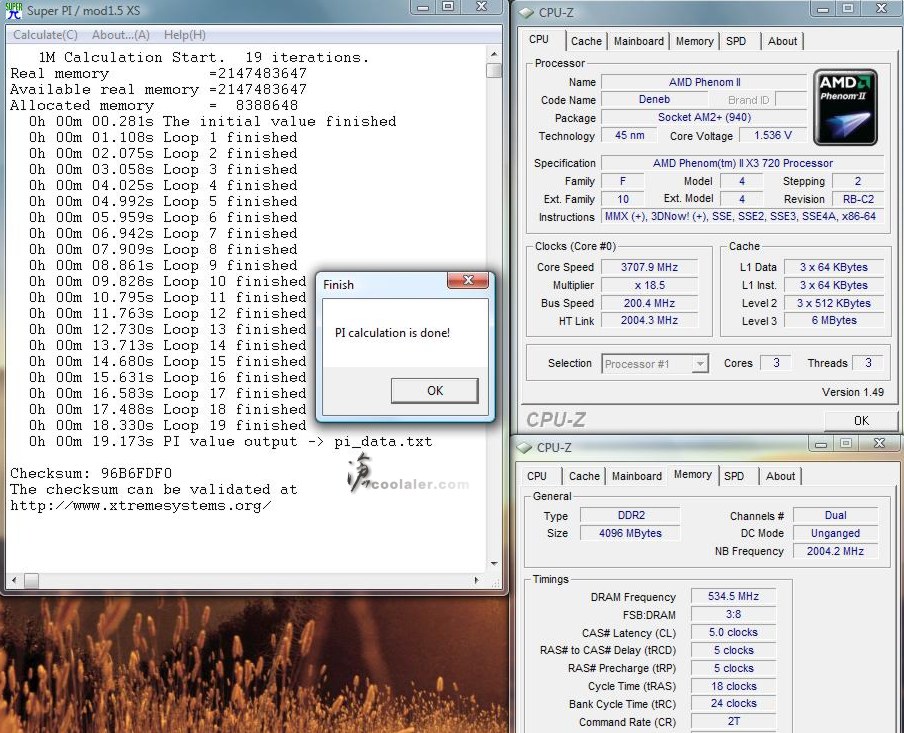Image resolution: width=904 pixels, height=733 pixels.
Task: Click Super PI horizontal scrollbar left arrow
Action: click(14, 580)
